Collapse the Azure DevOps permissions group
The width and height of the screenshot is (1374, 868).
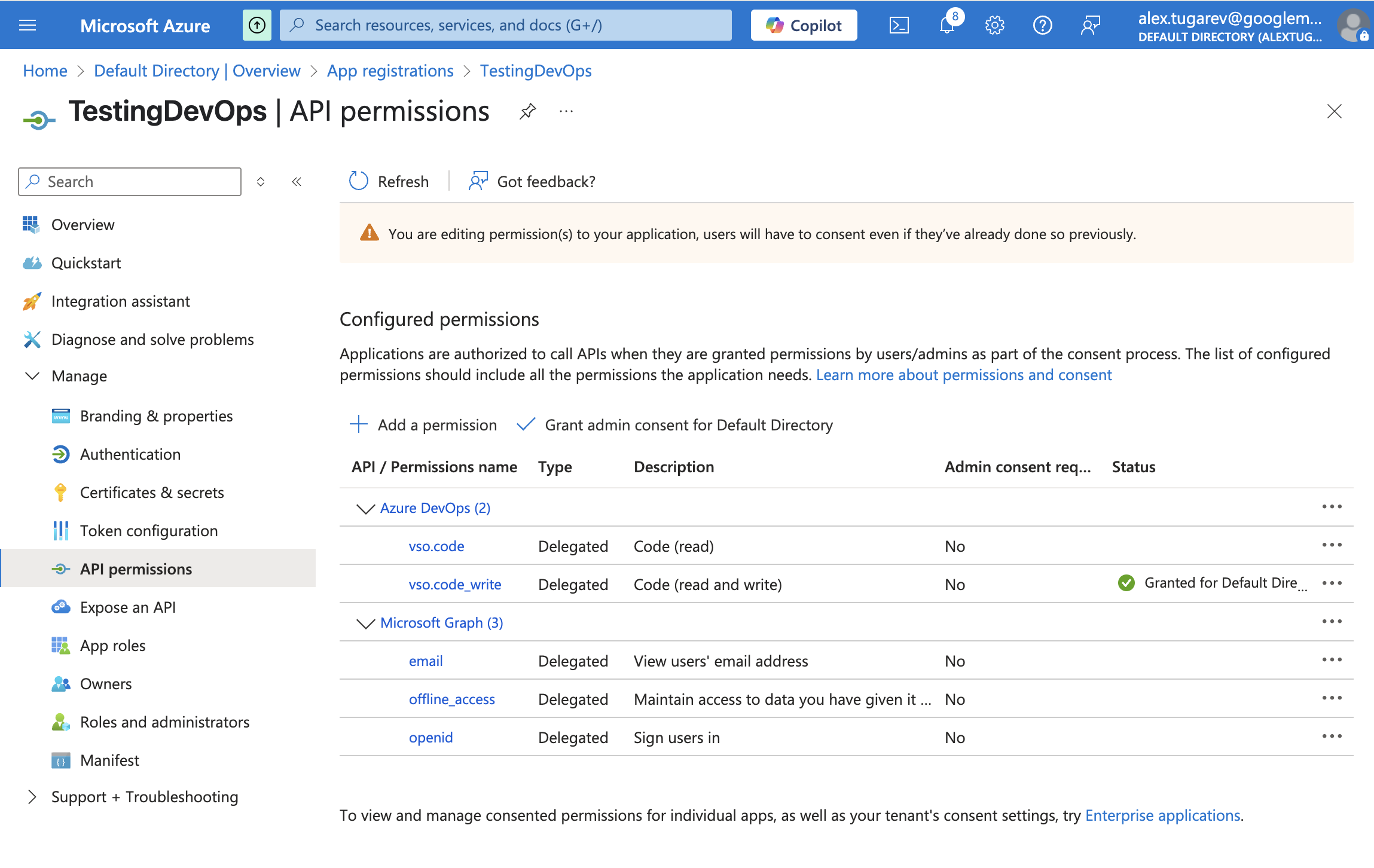[365, 508]
